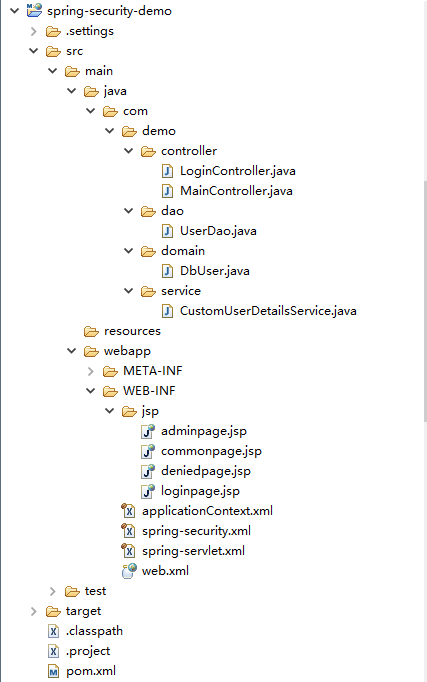
Task: Select the commonpage.jsp label
Action: point(211,451)
